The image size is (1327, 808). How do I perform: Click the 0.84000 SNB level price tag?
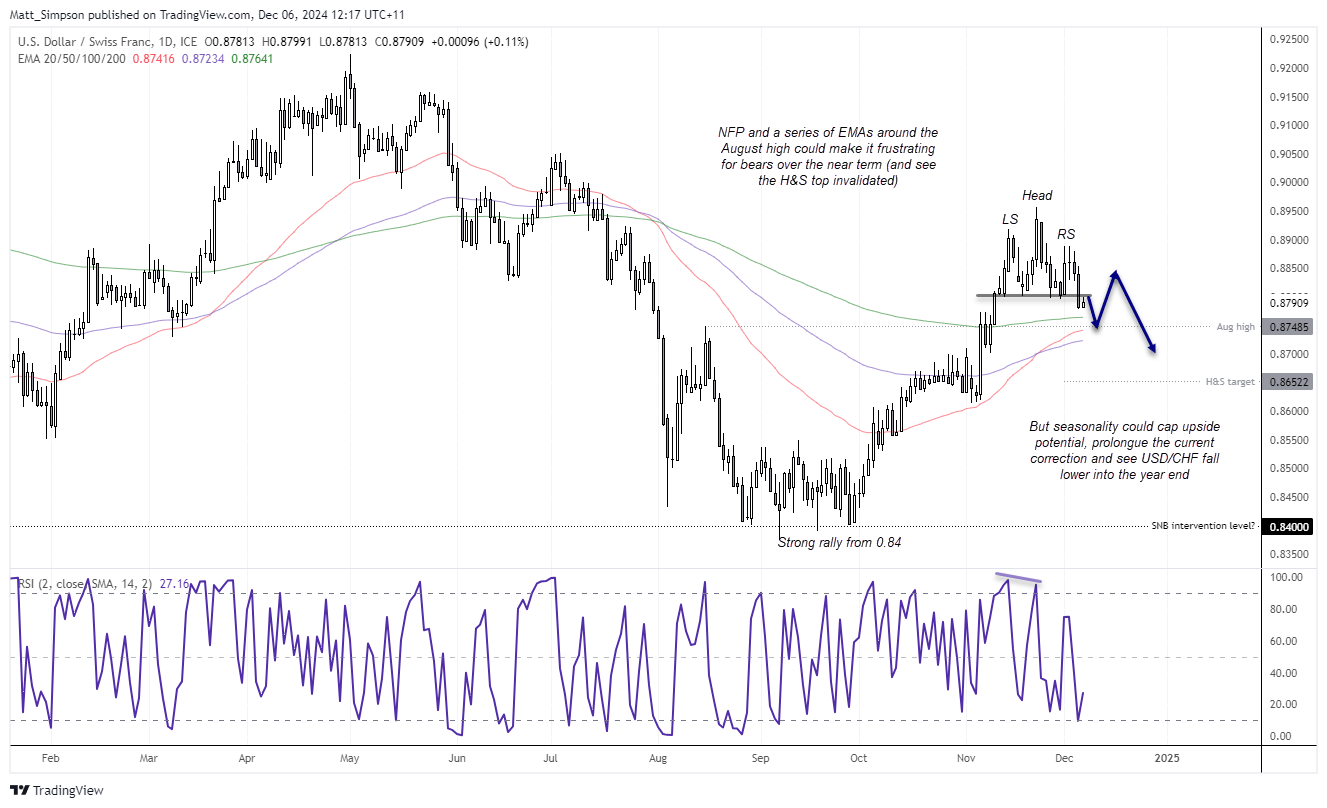tap(1289, 526)
